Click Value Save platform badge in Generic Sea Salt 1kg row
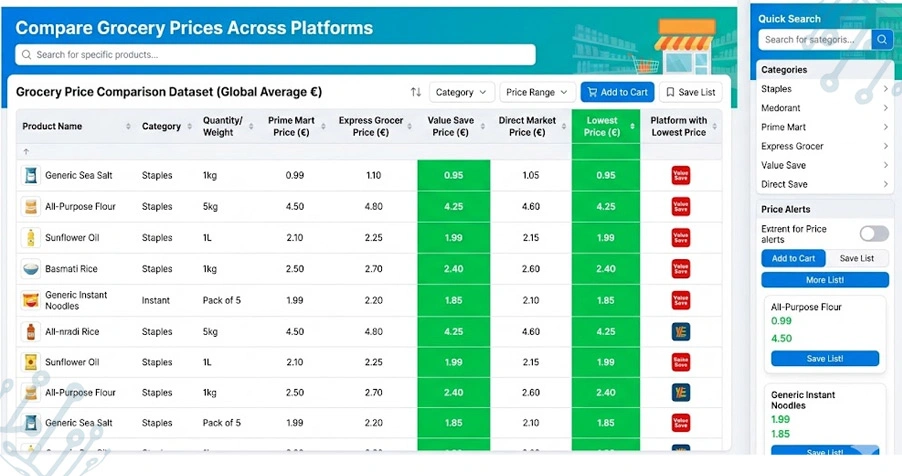 pos(681,176)
